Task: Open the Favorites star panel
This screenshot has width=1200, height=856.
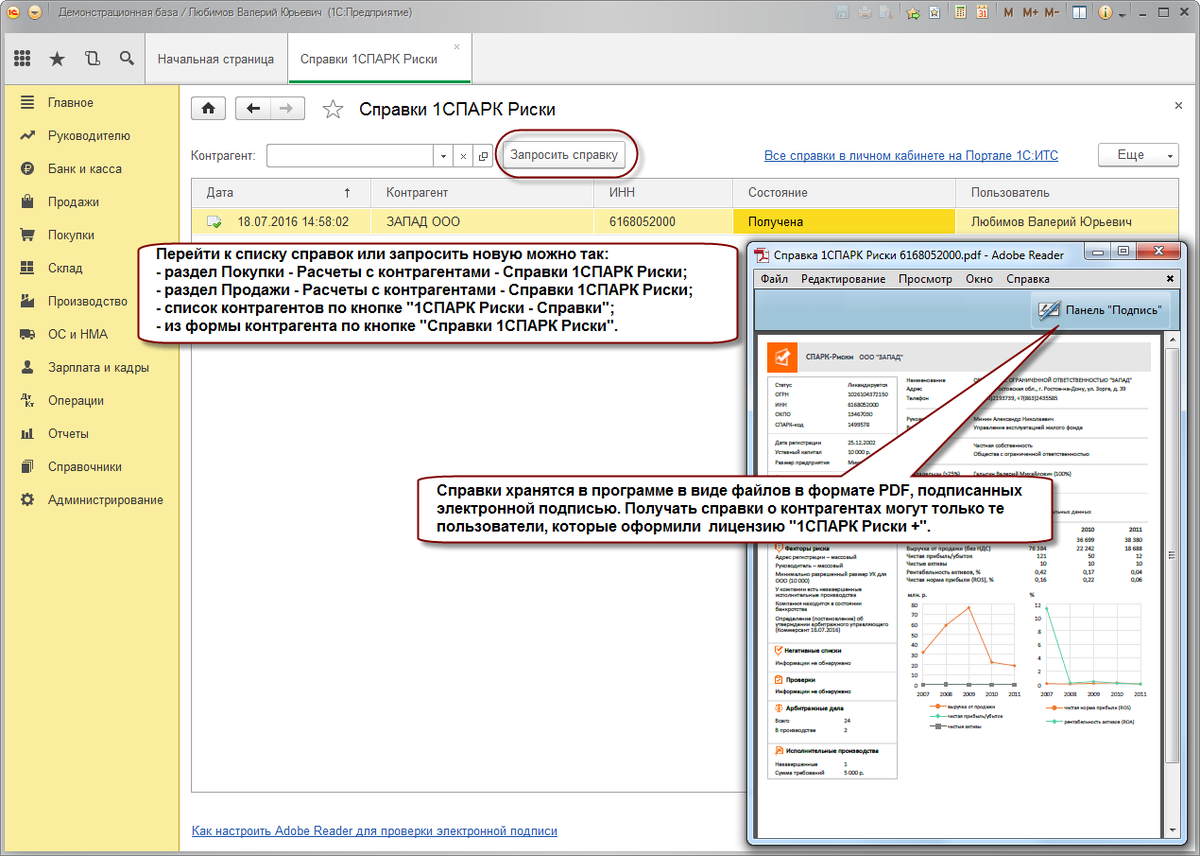Action: coord(57,59)
